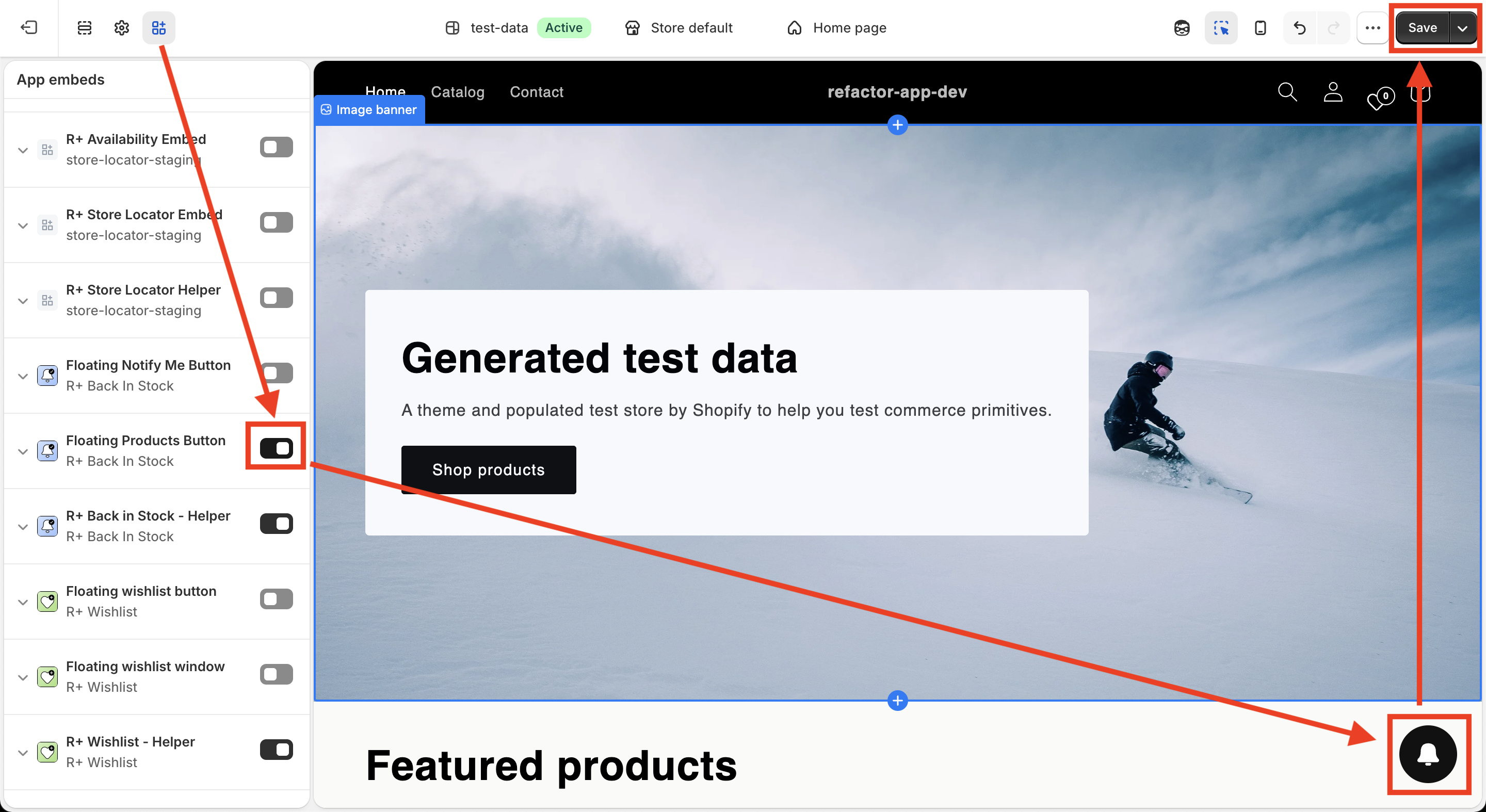Switch to mobile preview icon
1486x812 pixels.
point(1261,28)
